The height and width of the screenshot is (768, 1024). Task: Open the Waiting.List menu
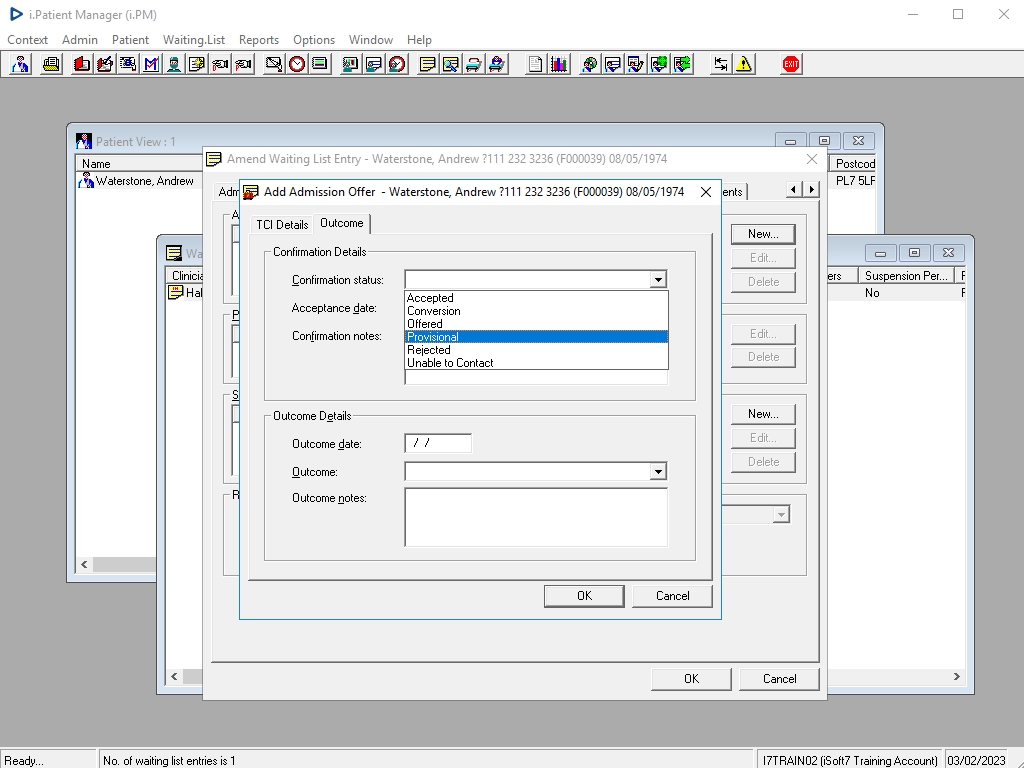194,40
